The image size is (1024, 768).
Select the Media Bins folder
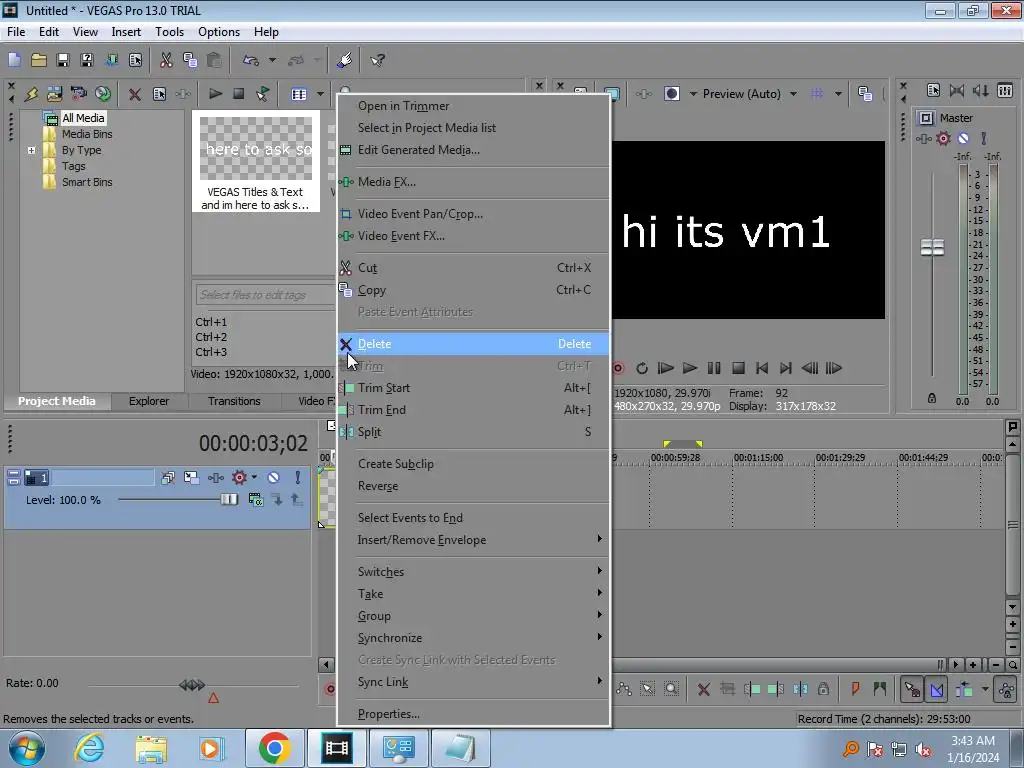click(x=87, y=134)
